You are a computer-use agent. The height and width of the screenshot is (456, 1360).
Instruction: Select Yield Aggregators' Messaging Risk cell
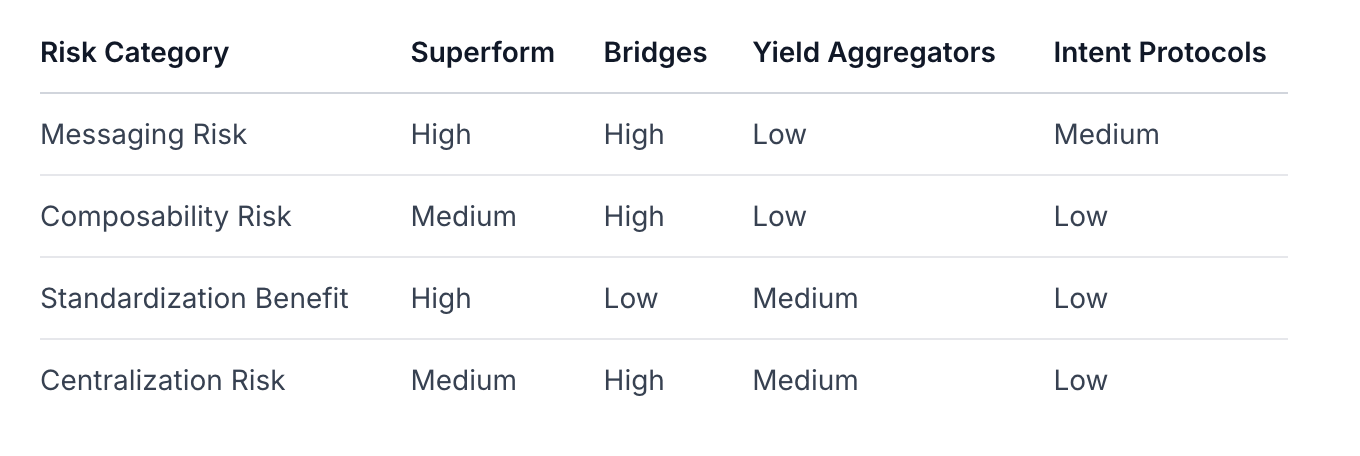click(x=779, y=135)
